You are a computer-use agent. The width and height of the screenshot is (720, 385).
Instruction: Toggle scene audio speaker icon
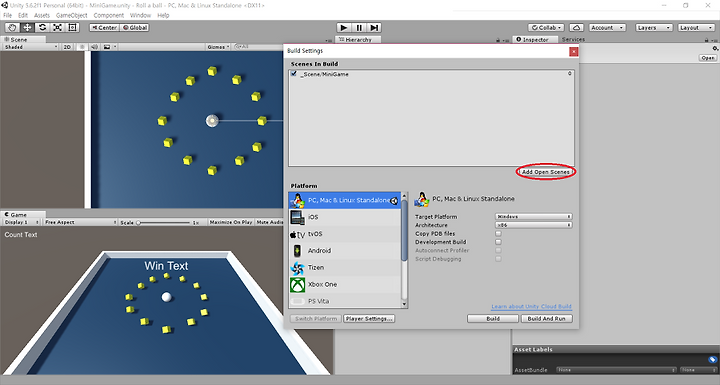pyautogui.click(x=94, y=47)
